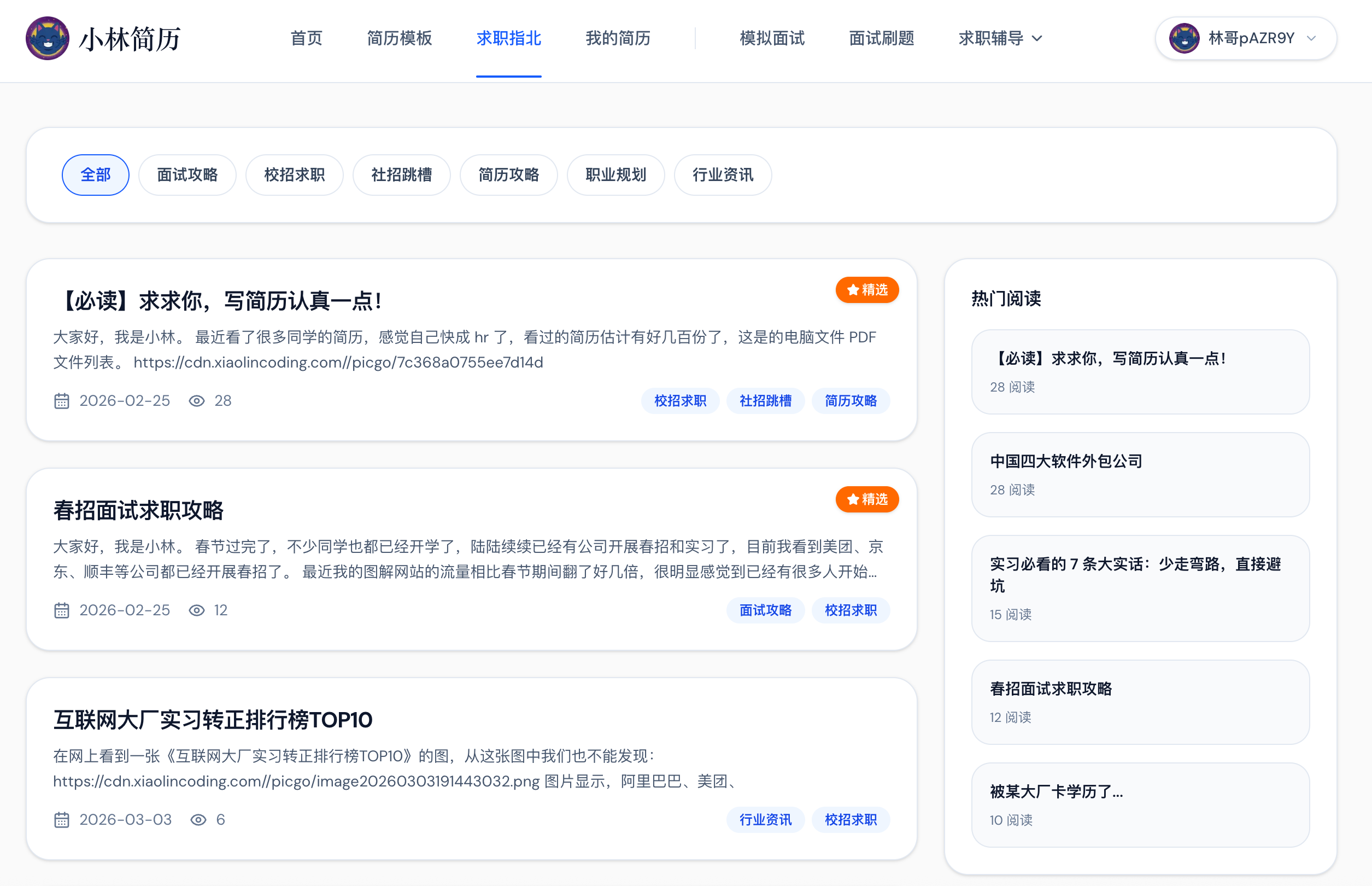Click the eye icon next to 12 views
1372x886 pixels.
[197, 610]
